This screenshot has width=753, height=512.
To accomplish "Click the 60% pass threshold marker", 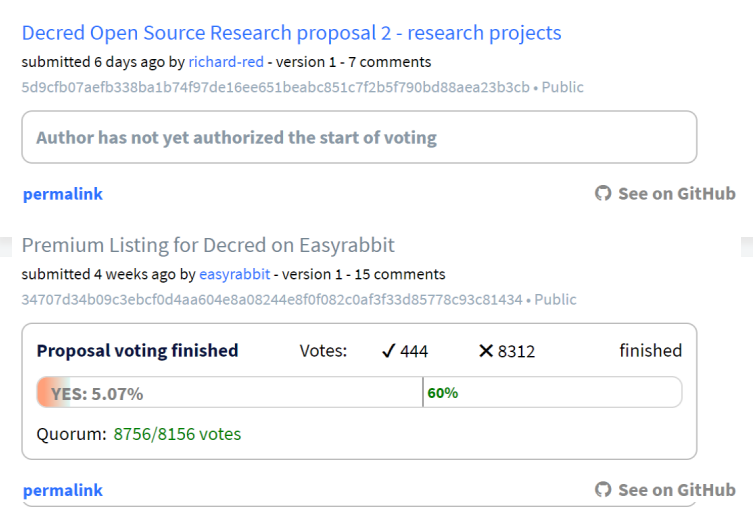I will 442,393.
